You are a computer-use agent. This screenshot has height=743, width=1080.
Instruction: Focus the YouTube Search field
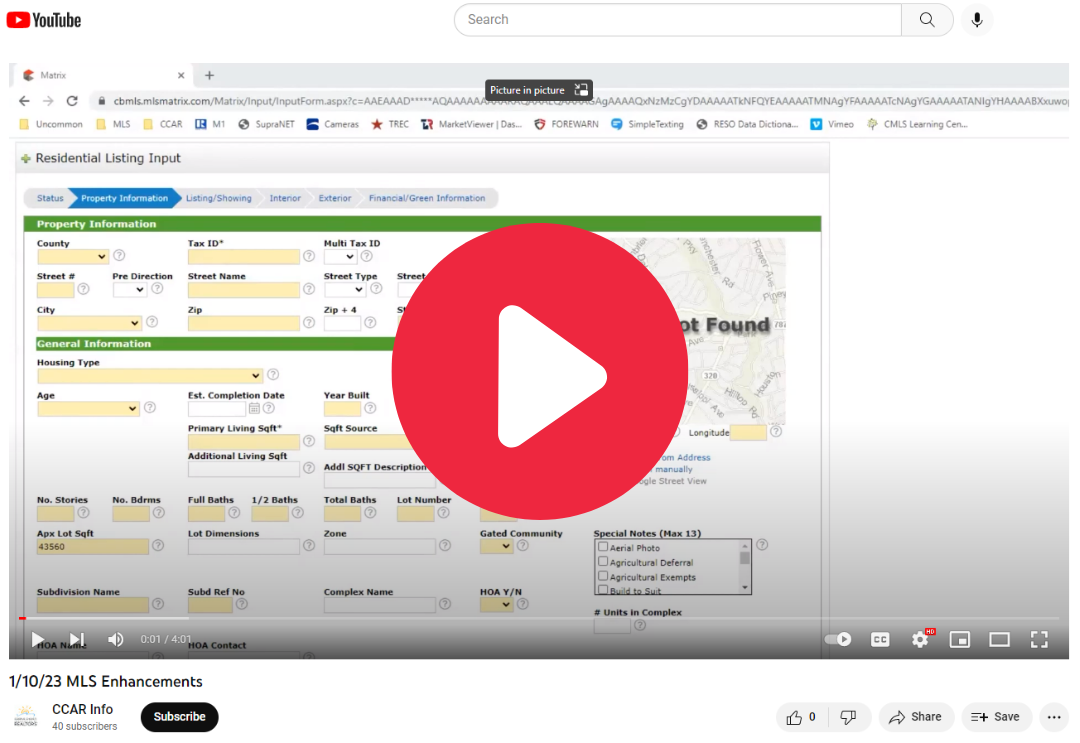coord(678,20)
